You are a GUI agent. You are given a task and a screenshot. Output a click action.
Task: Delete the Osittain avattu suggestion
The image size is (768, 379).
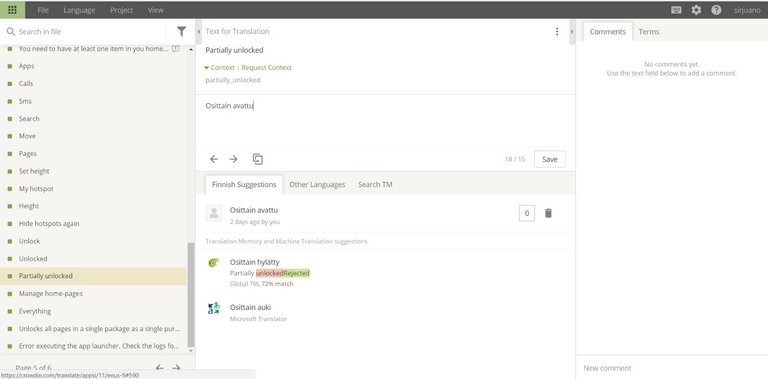click(548, 213)
